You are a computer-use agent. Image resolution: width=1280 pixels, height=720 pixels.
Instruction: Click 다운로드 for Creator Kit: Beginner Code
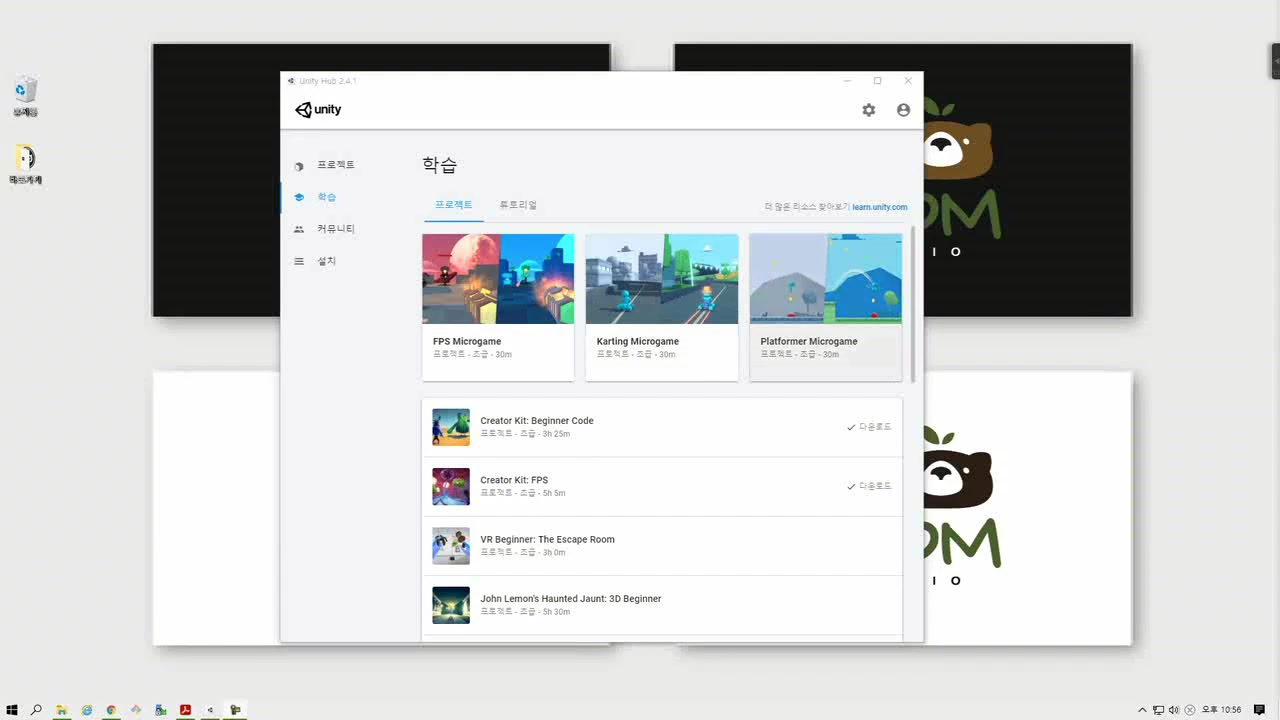click(x=869, y=427)
